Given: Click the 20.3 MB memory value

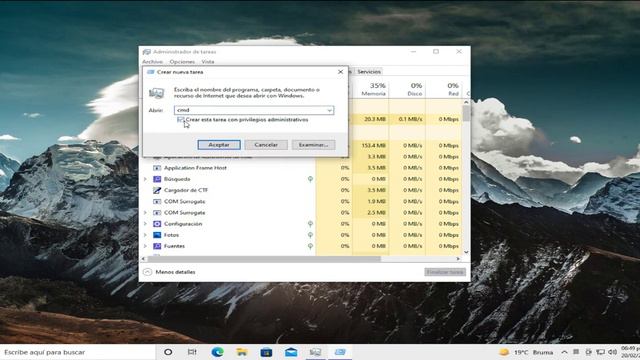Looking at the screenshot, I should 375,119.
